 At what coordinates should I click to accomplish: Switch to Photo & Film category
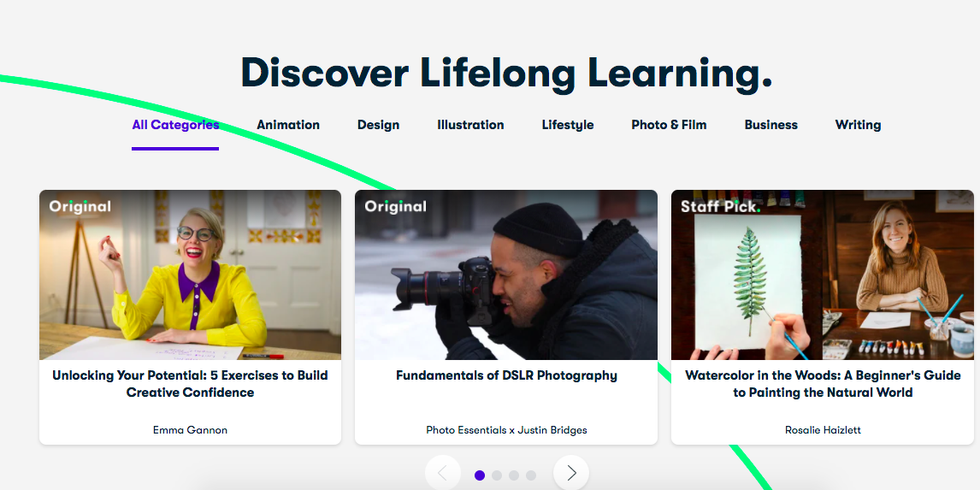(669, 125)
